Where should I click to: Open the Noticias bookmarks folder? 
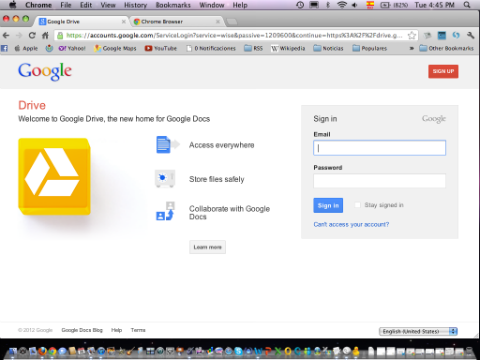point(328,48)
